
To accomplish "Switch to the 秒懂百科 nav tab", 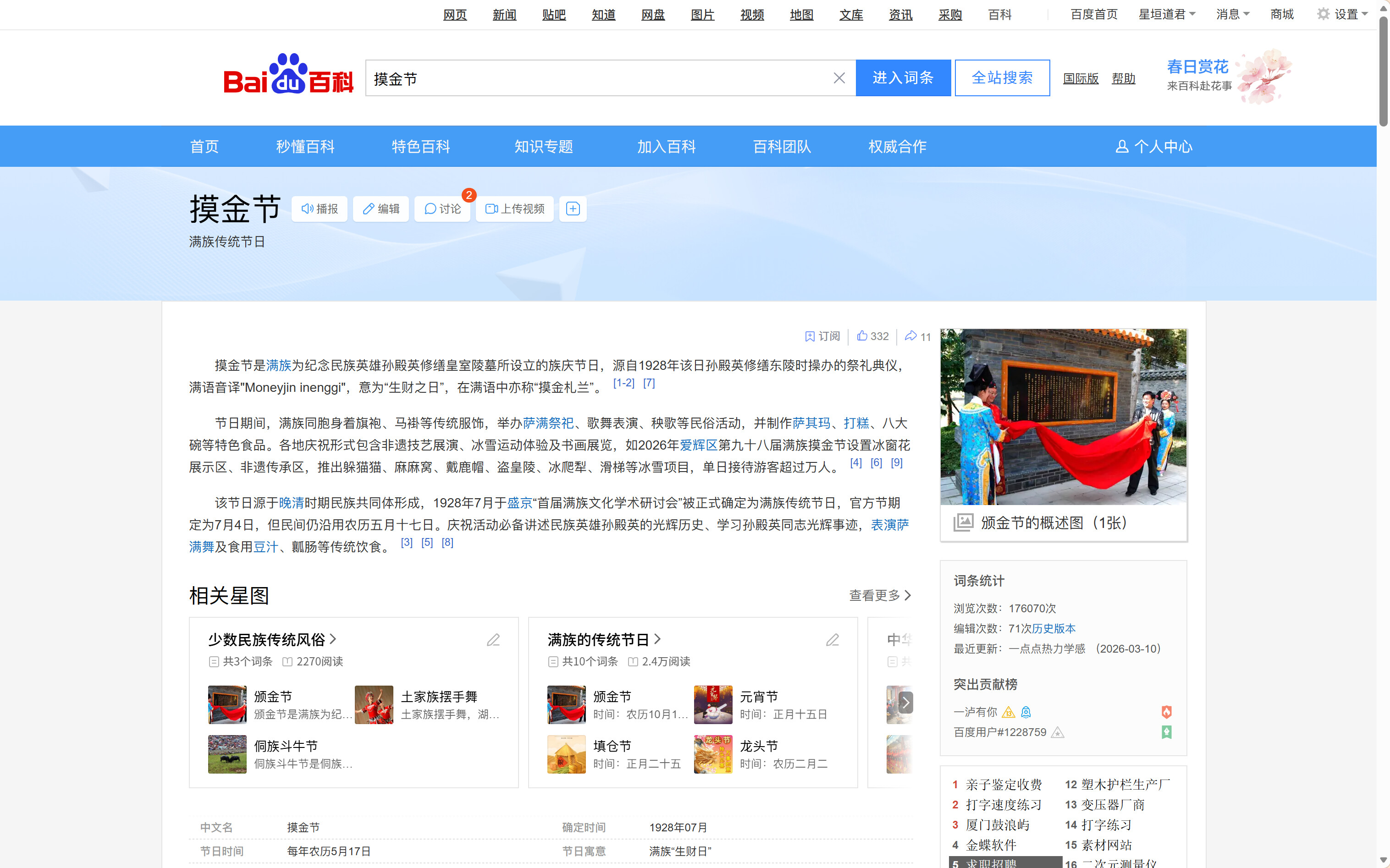I will (305, 147).
